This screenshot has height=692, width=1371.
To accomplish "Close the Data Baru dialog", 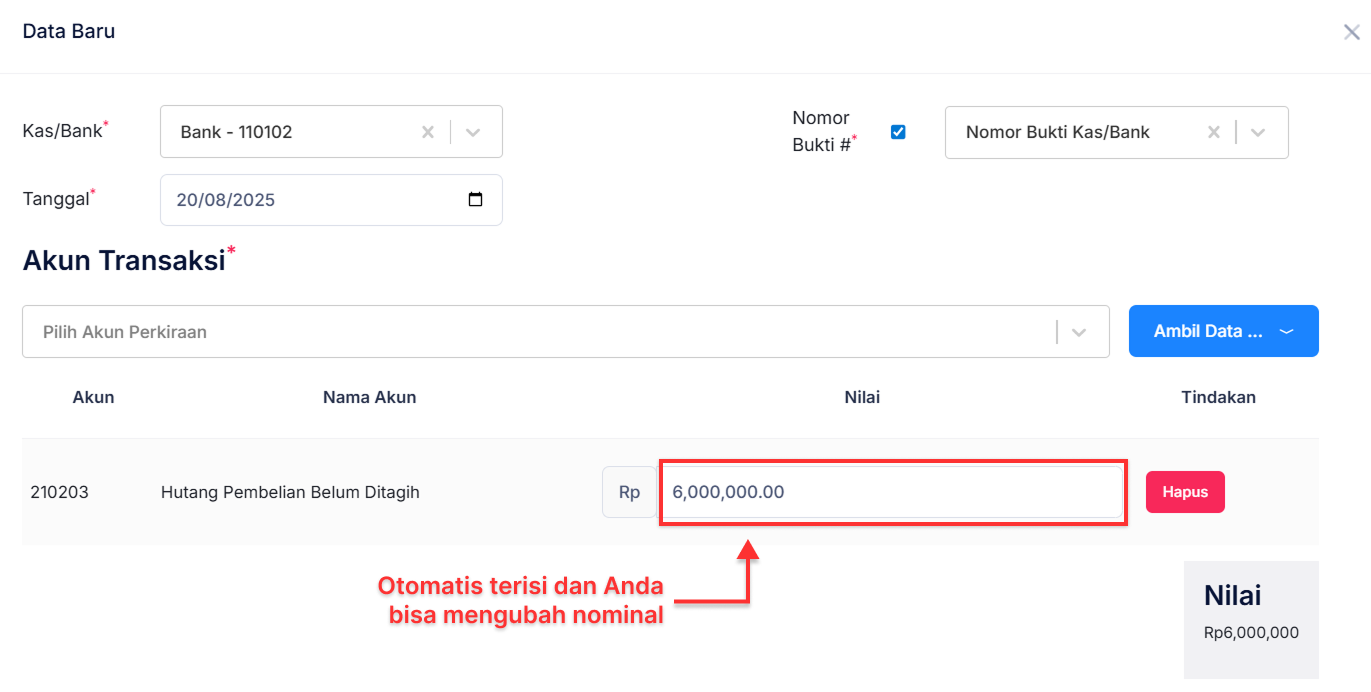I will click(x=1352, y=31).
